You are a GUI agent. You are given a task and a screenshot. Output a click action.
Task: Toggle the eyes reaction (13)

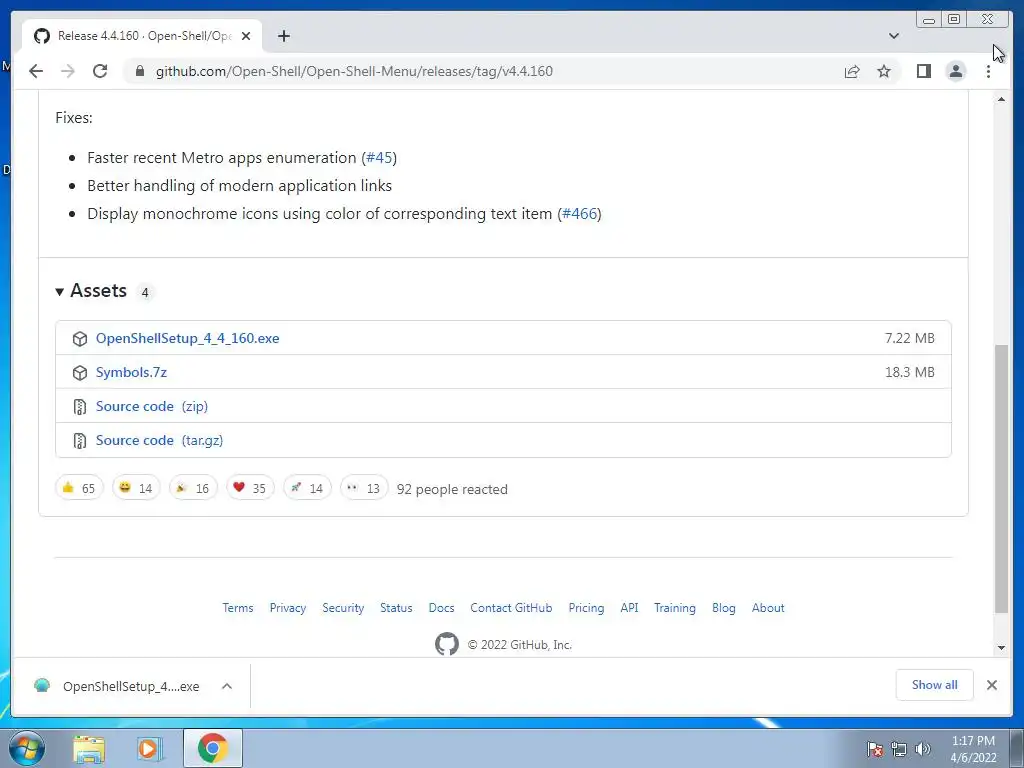click(x=364, y=488)
